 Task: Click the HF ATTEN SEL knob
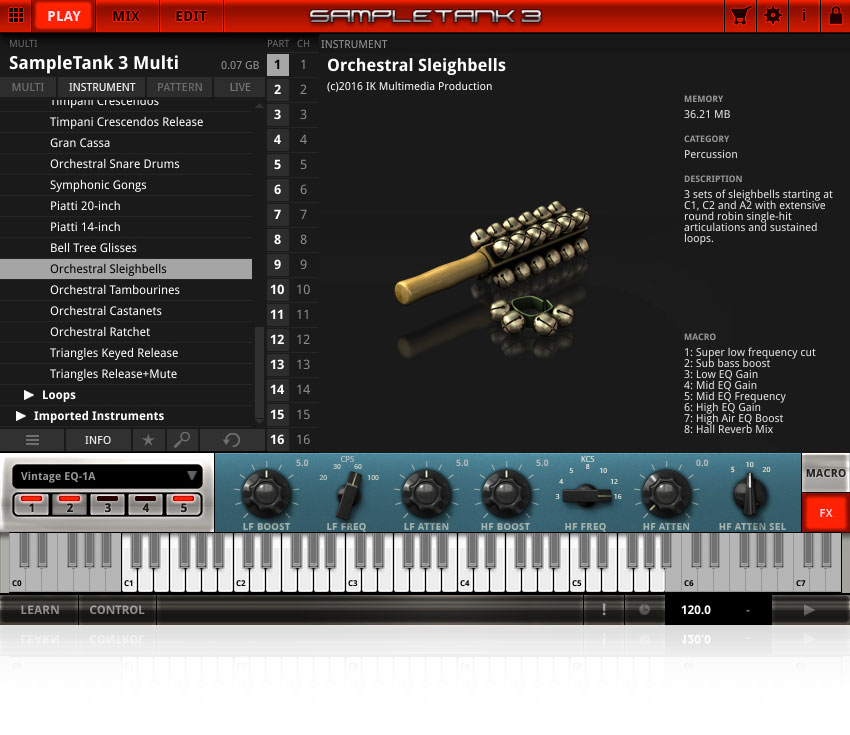750,494
